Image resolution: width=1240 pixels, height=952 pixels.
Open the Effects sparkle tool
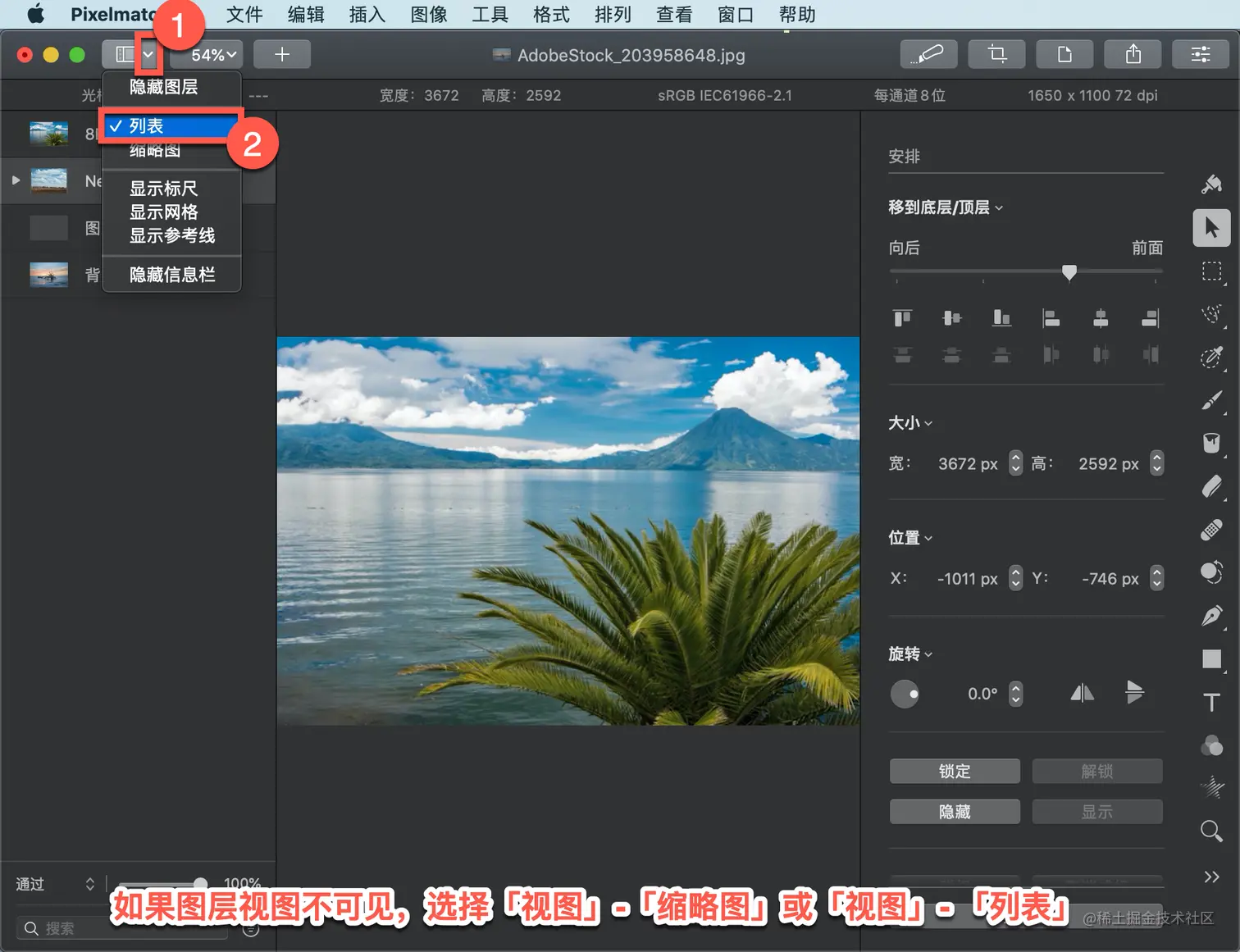click(1211, 788)
